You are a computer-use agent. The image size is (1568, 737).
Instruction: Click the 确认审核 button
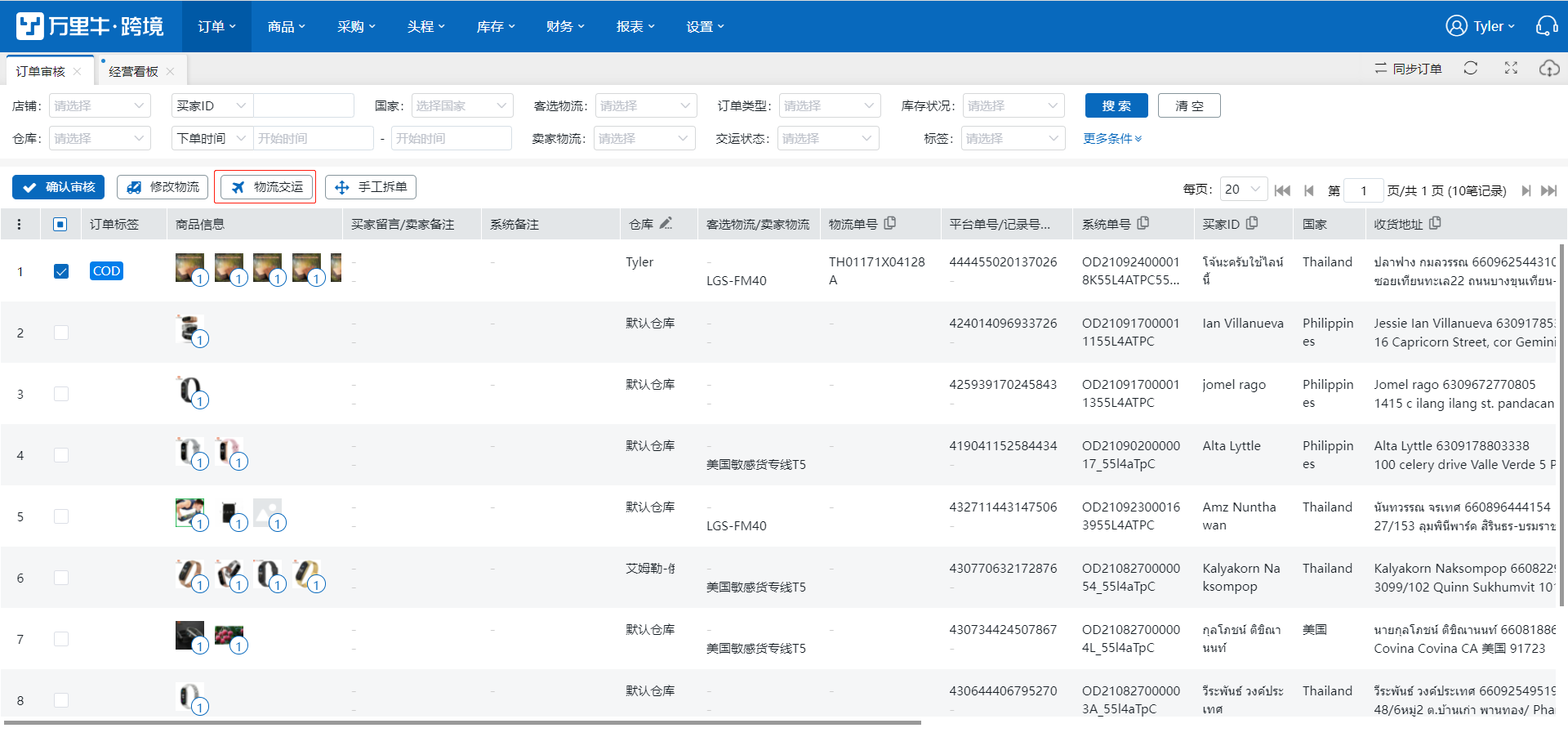[59, 187]
